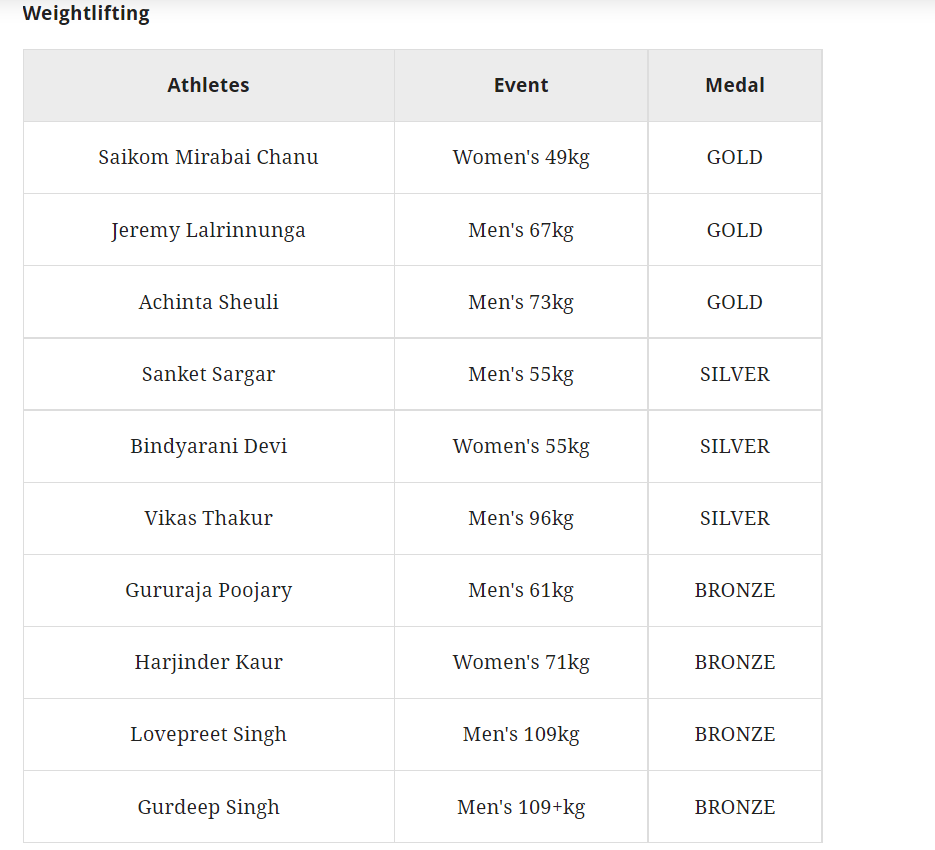
Task: Click the Women's 49kg event cell
Action: tap(521, 157)
